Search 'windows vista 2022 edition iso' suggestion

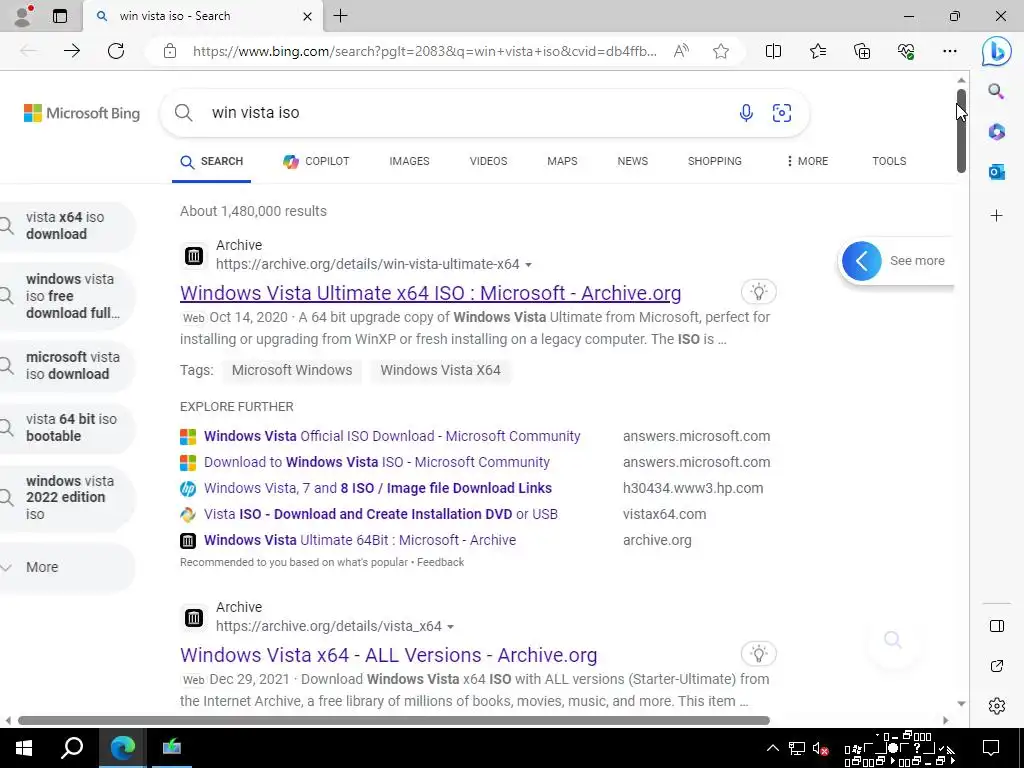click(65, 498)
